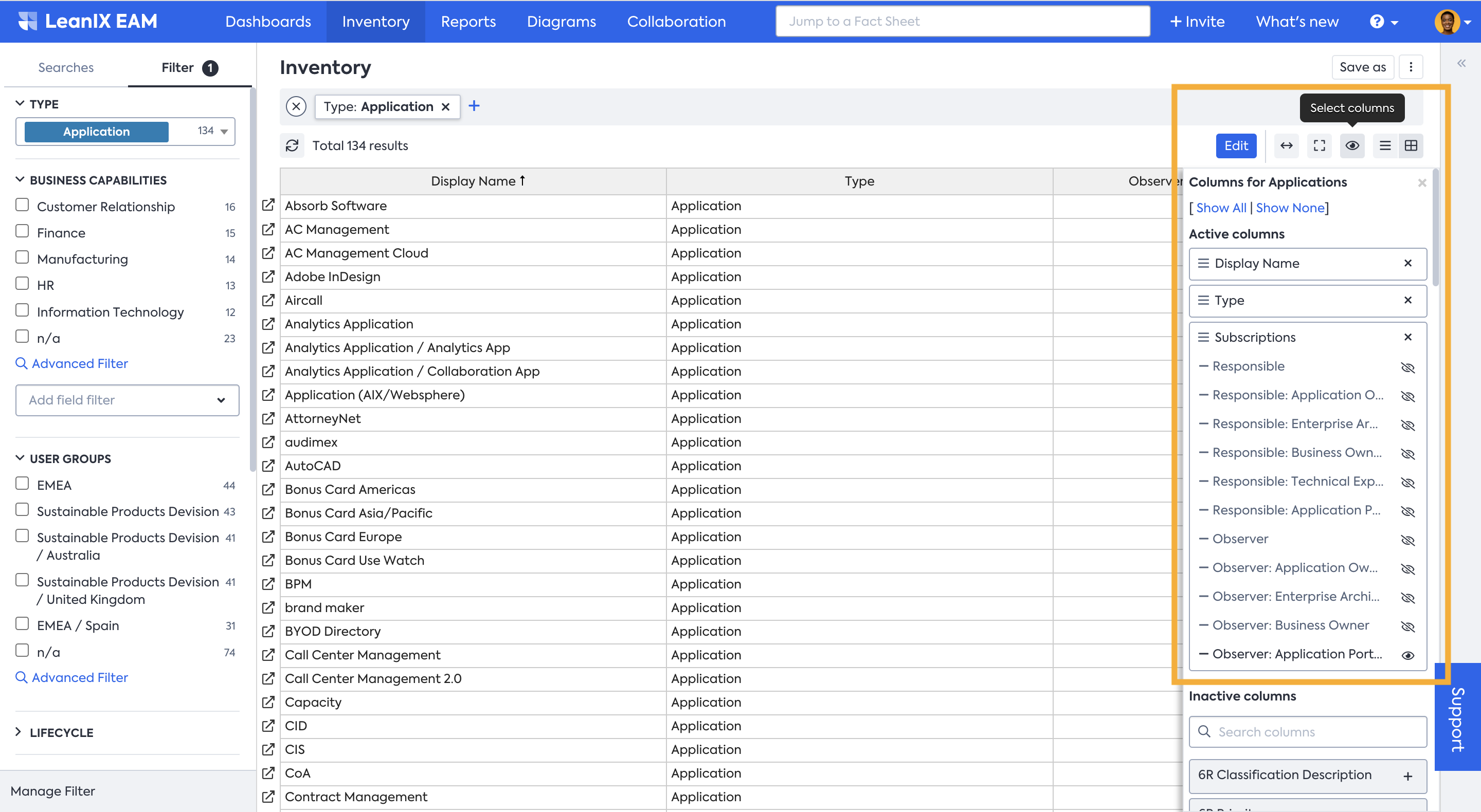Open the Reports menu
This screenshot has height=812, width=1481.
tap(468, 21)
